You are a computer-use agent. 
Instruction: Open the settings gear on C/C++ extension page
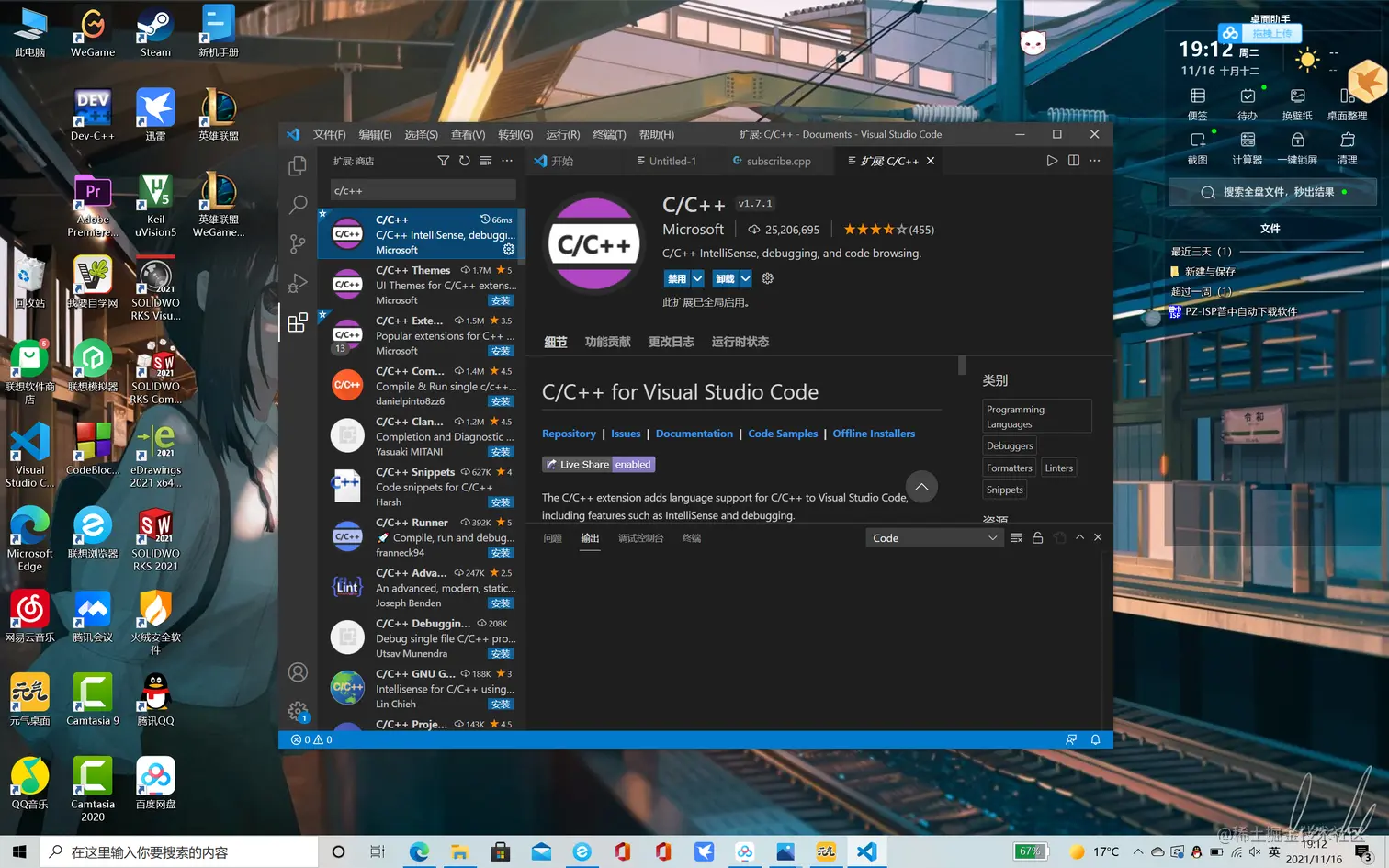767,278
